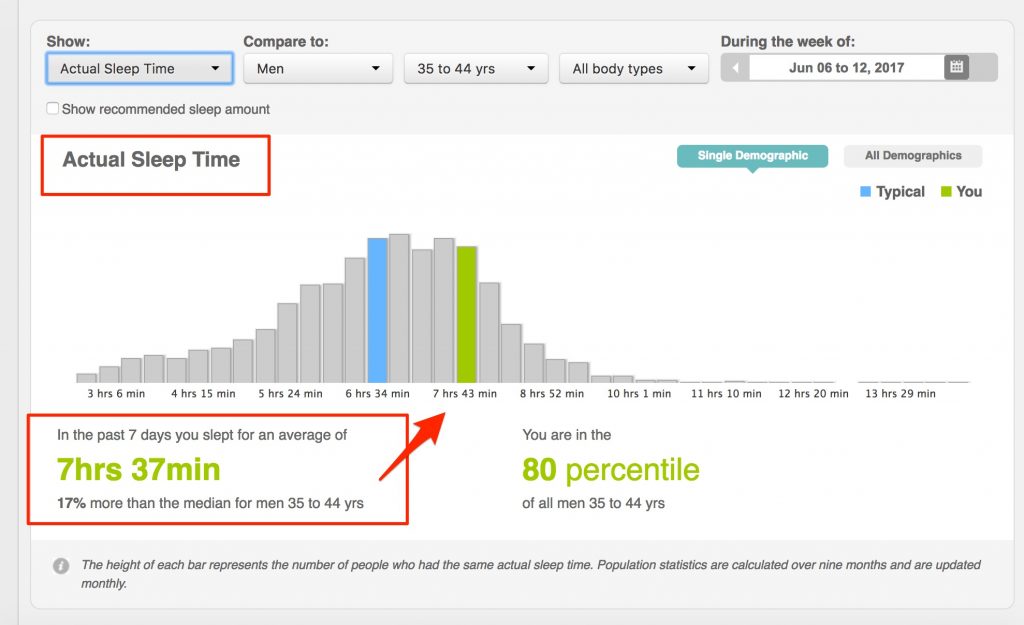This screenshot has height=625, width=1024.
Task: Click the 'During the week of:' label
Action: pos(788,42)
